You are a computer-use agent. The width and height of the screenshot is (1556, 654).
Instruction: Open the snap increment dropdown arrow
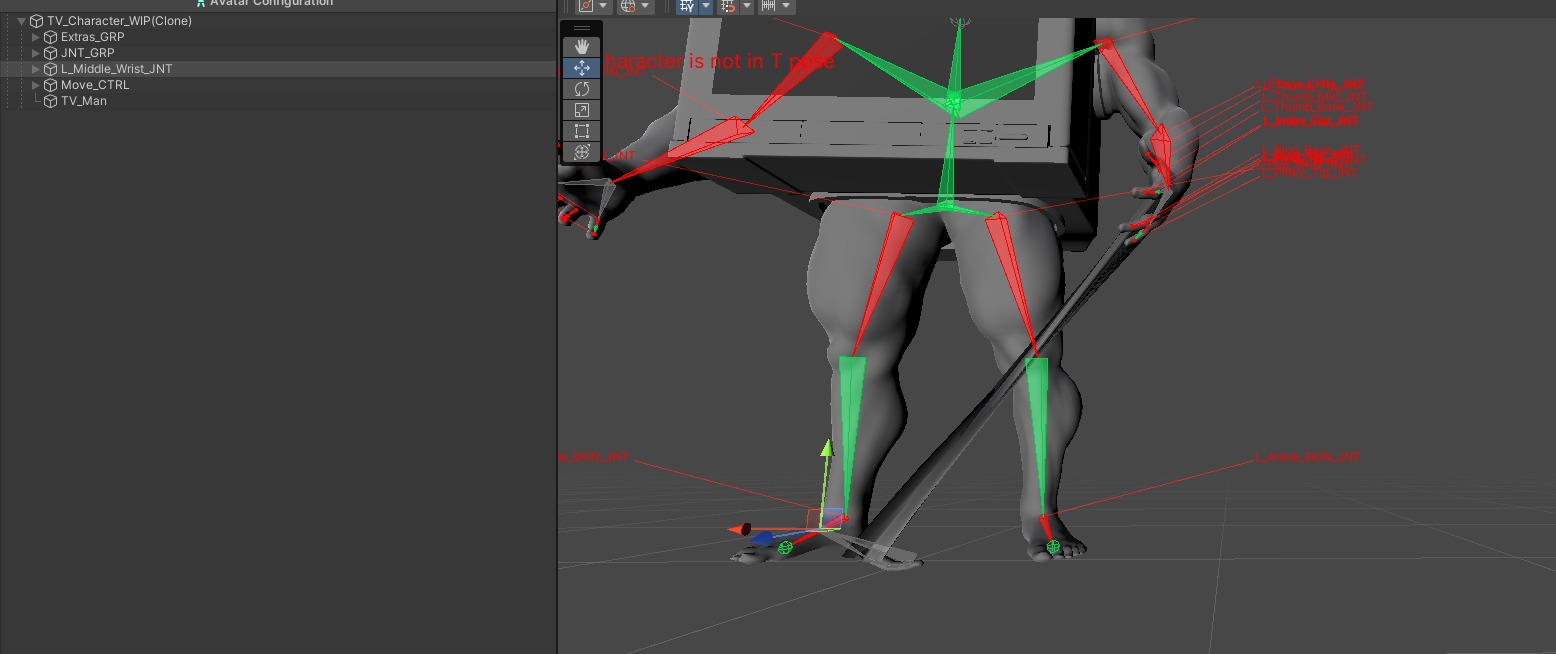point(747,6)
